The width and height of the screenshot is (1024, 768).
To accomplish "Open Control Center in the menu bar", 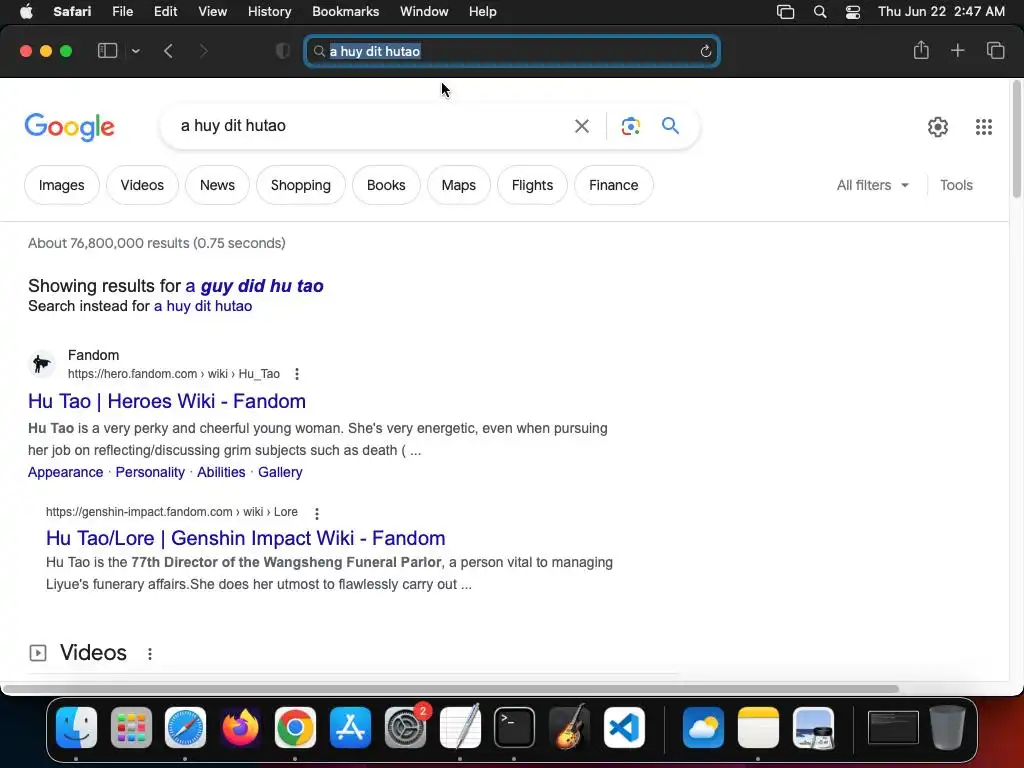I will click(852, 12).
